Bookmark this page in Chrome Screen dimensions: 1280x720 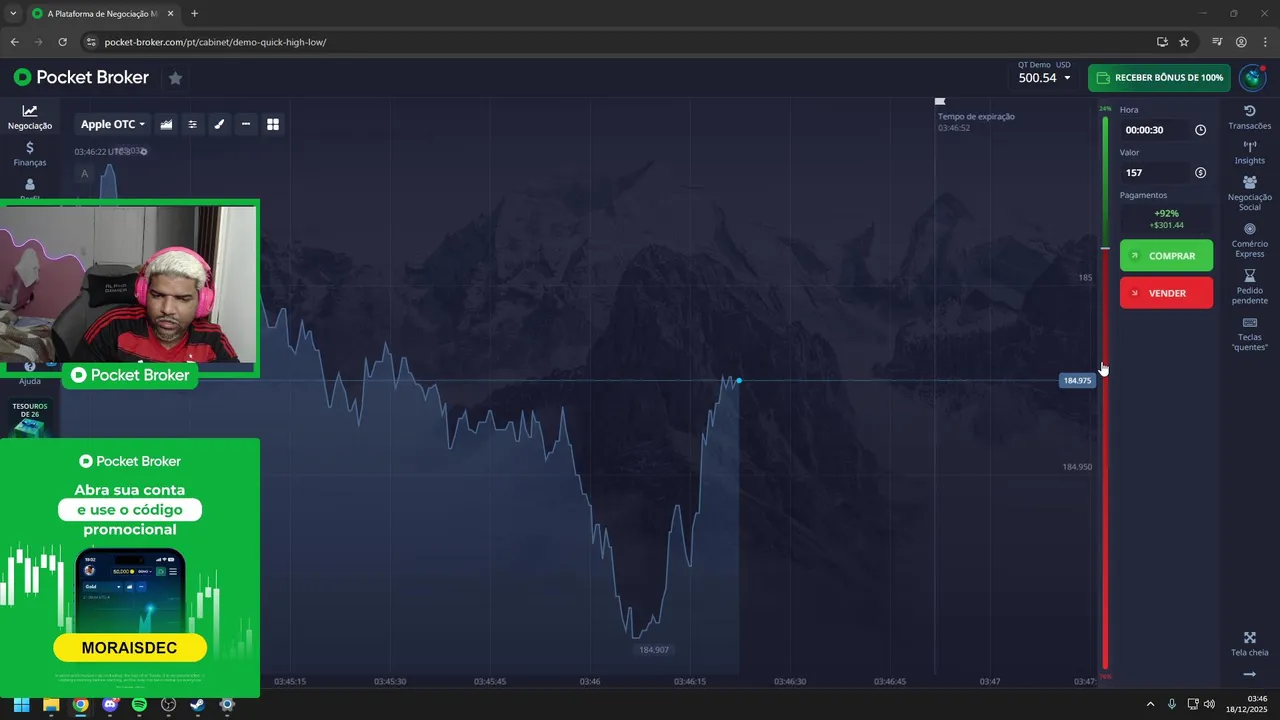[1184, 42]
